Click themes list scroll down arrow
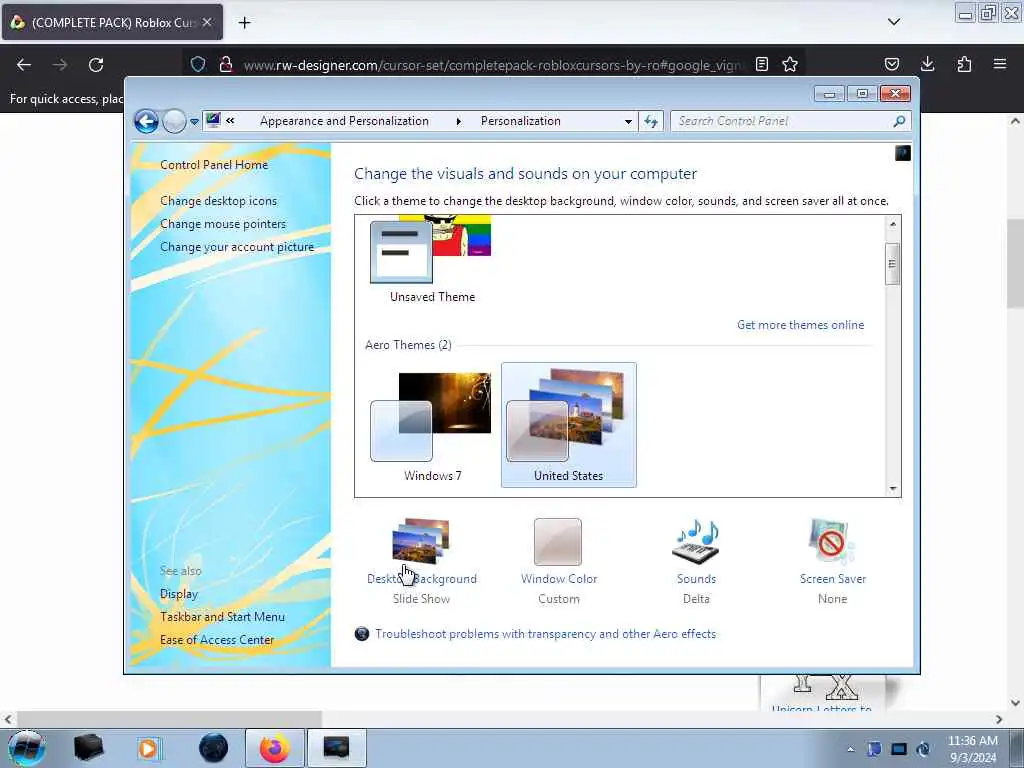The height and width of the screenshot is (768, 1024). coord(893,488)
